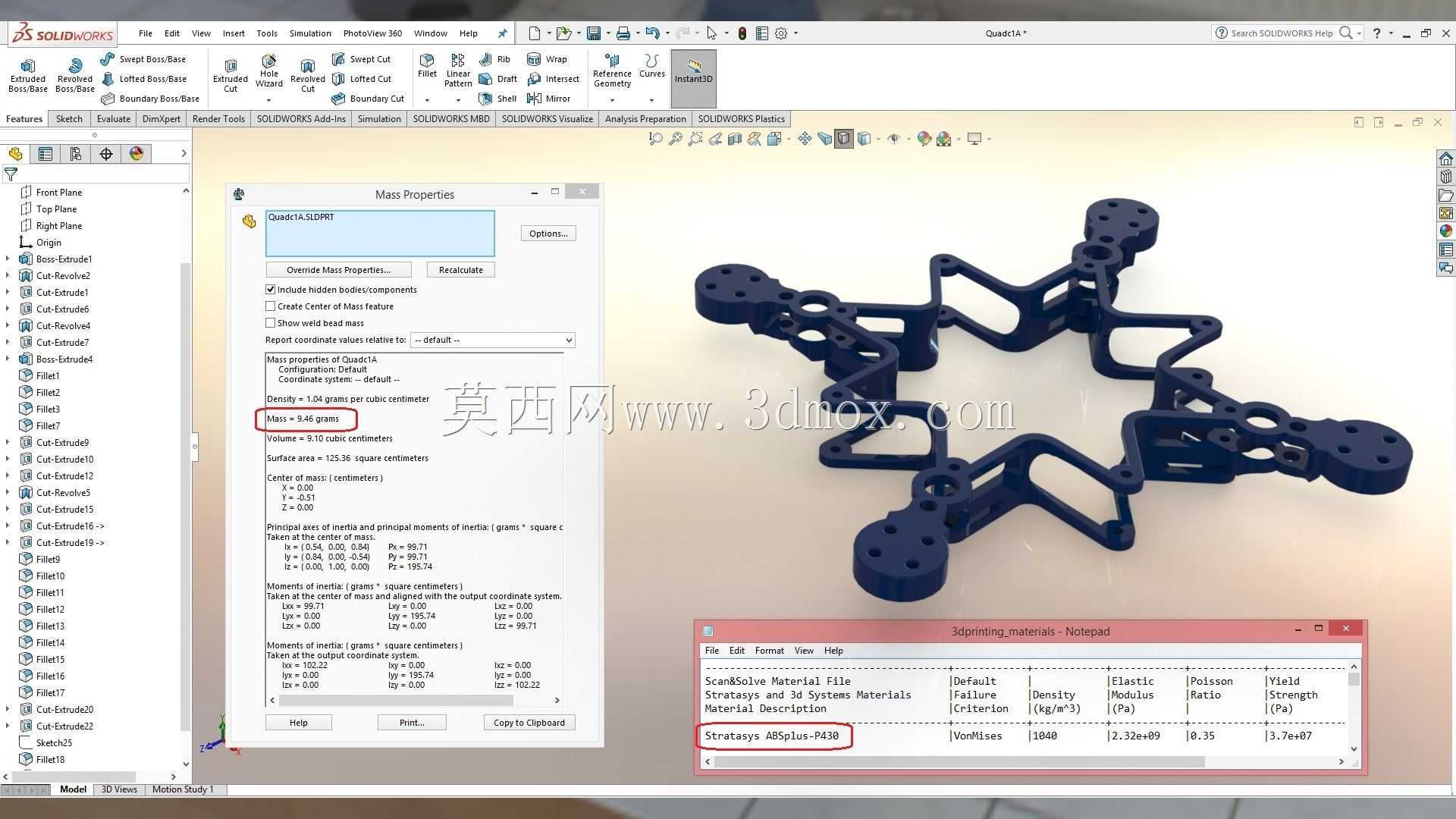Open the PropertyManager panel tab

[45, 154]
